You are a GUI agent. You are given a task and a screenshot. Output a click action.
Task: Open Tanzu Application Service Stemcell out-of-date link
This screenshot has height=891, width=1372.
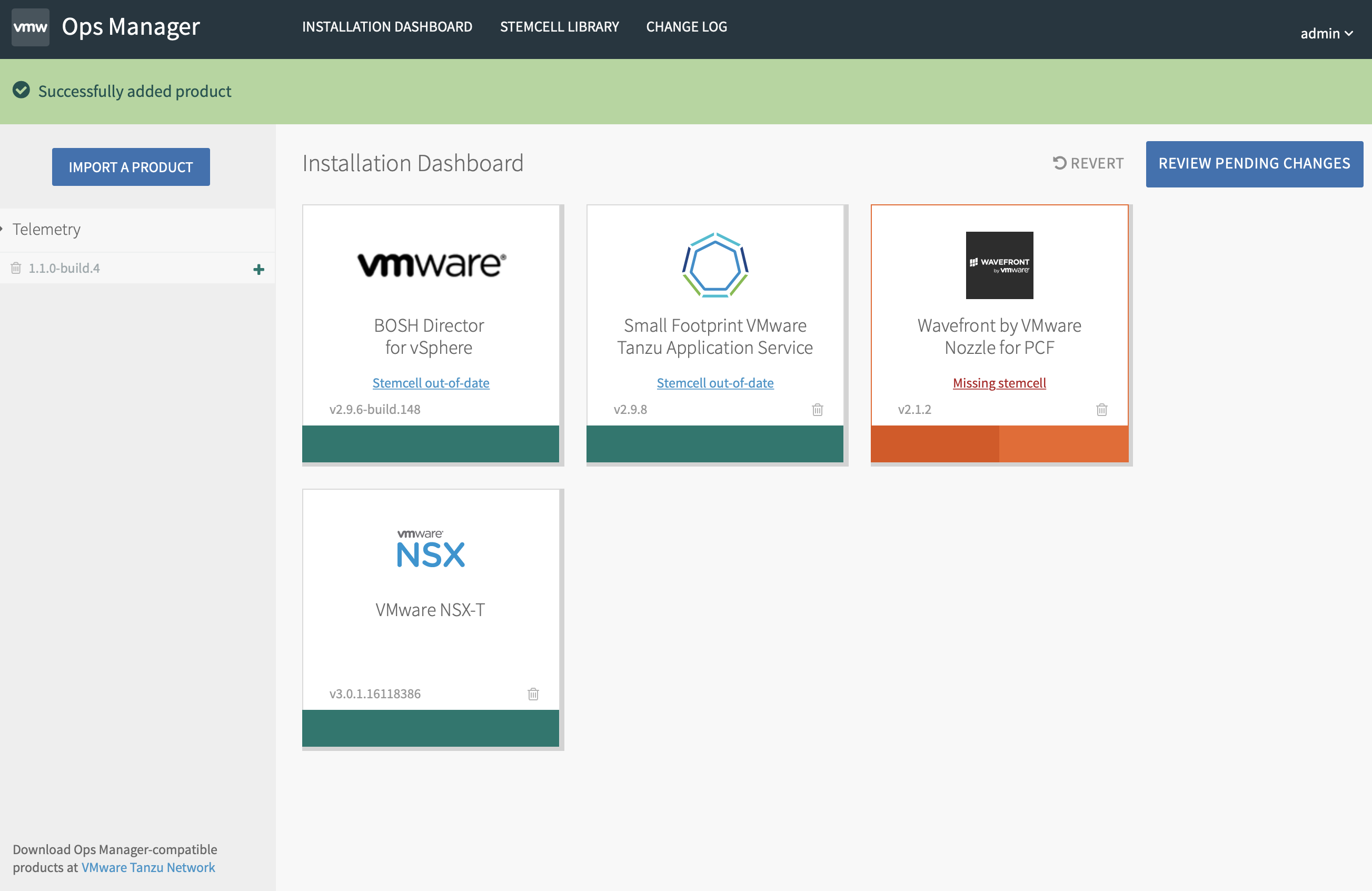pyautogui.click(x=715, y=383)
